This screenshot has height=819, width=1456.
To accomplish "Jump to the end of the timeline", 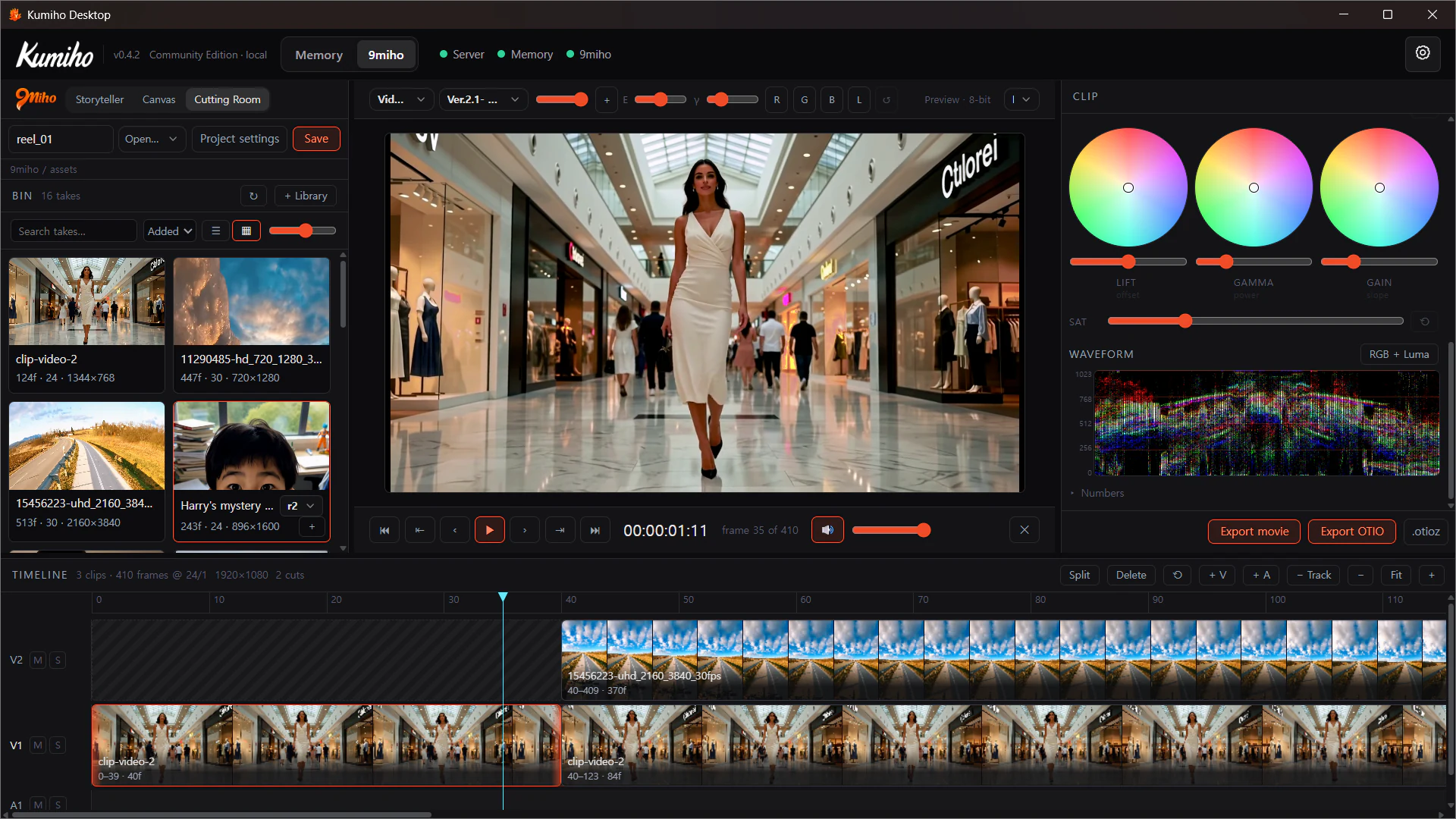I will 595,530.
